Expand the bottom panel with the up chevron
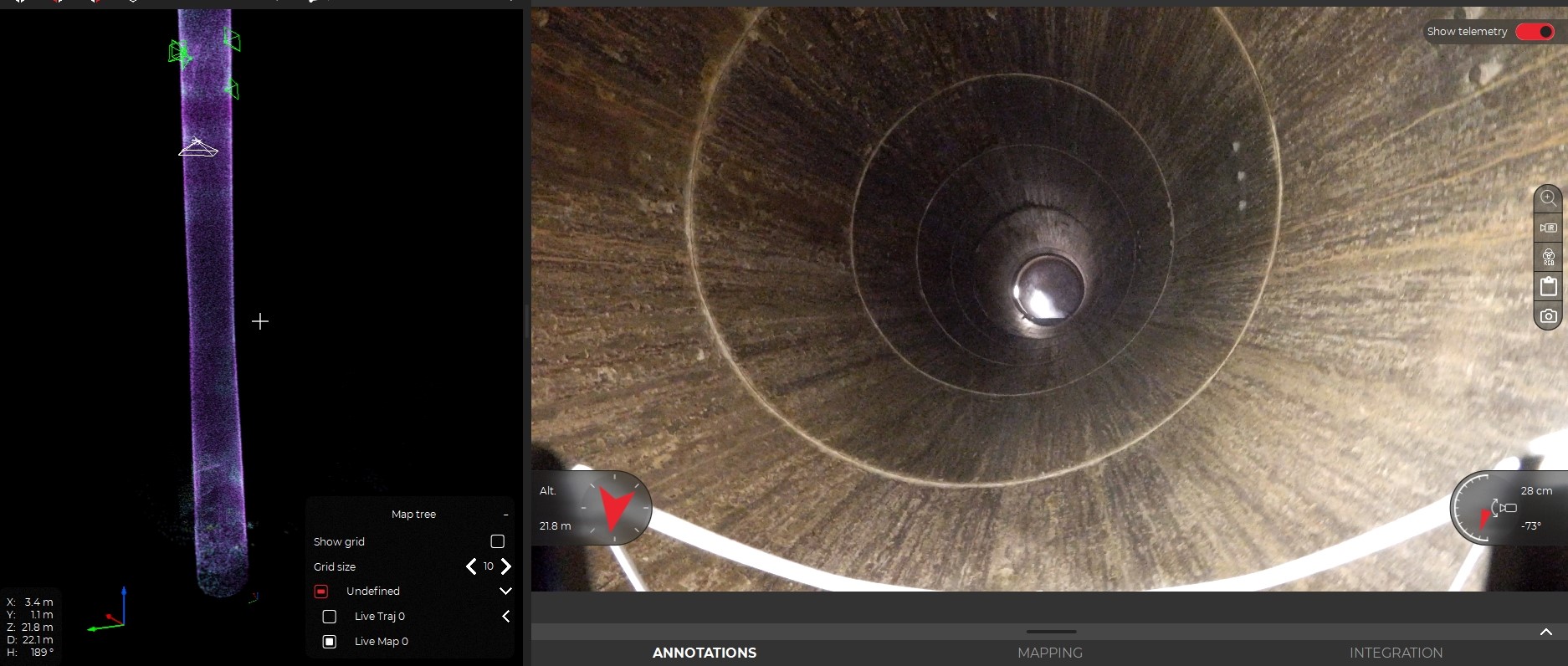Image resolution: width=1568 pixels, height=666 pixels. pyautogui.click(x=1545, y=633)
